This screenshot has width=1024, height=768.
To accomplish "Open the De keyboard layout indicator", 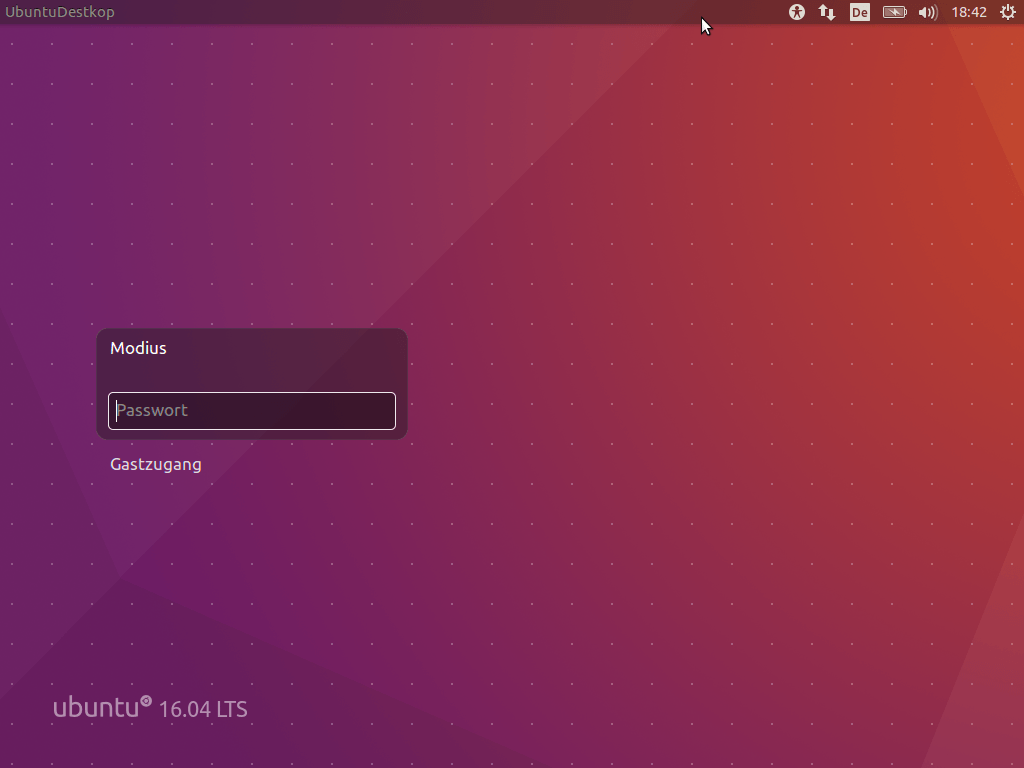I will [859, 12].
